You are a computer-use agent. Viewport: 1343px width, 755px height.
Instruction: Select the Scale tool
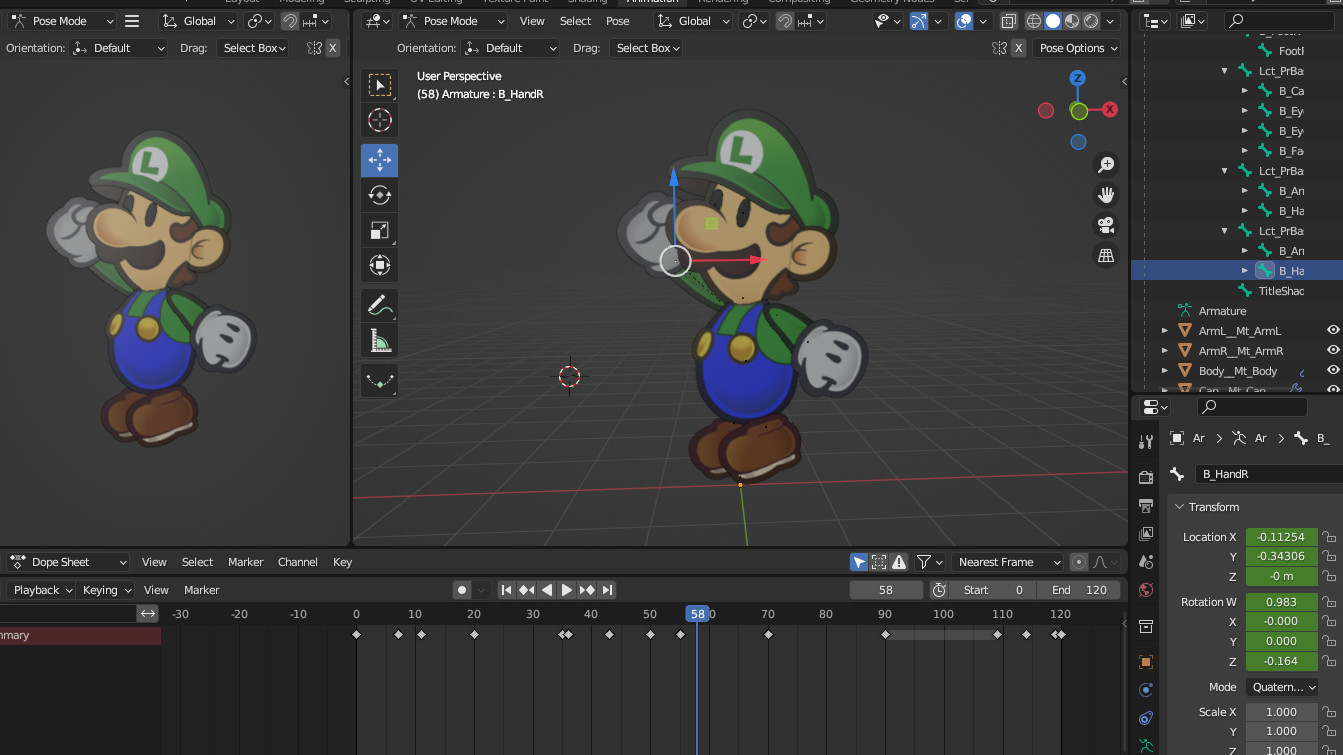[379, 230]
